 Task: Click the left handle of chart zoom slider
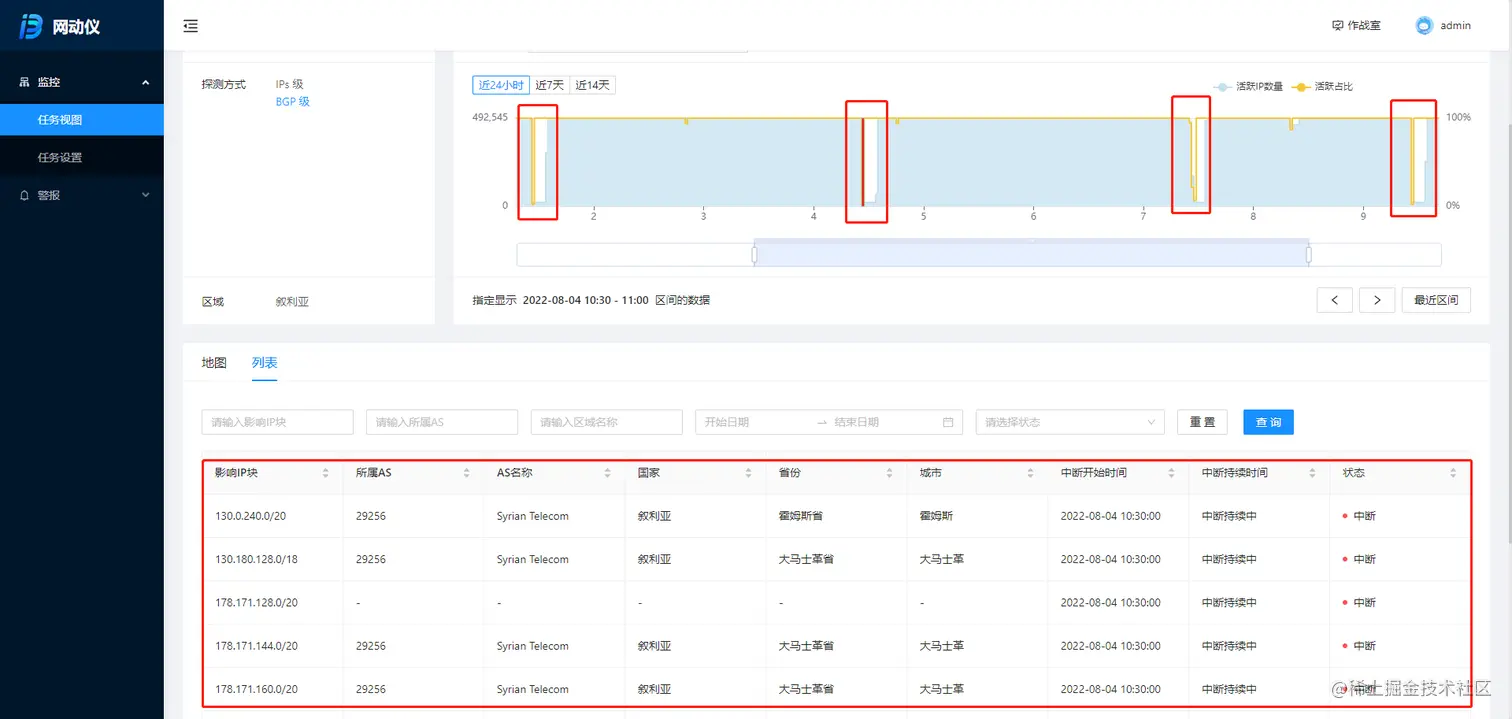click(x=754, y=255)
